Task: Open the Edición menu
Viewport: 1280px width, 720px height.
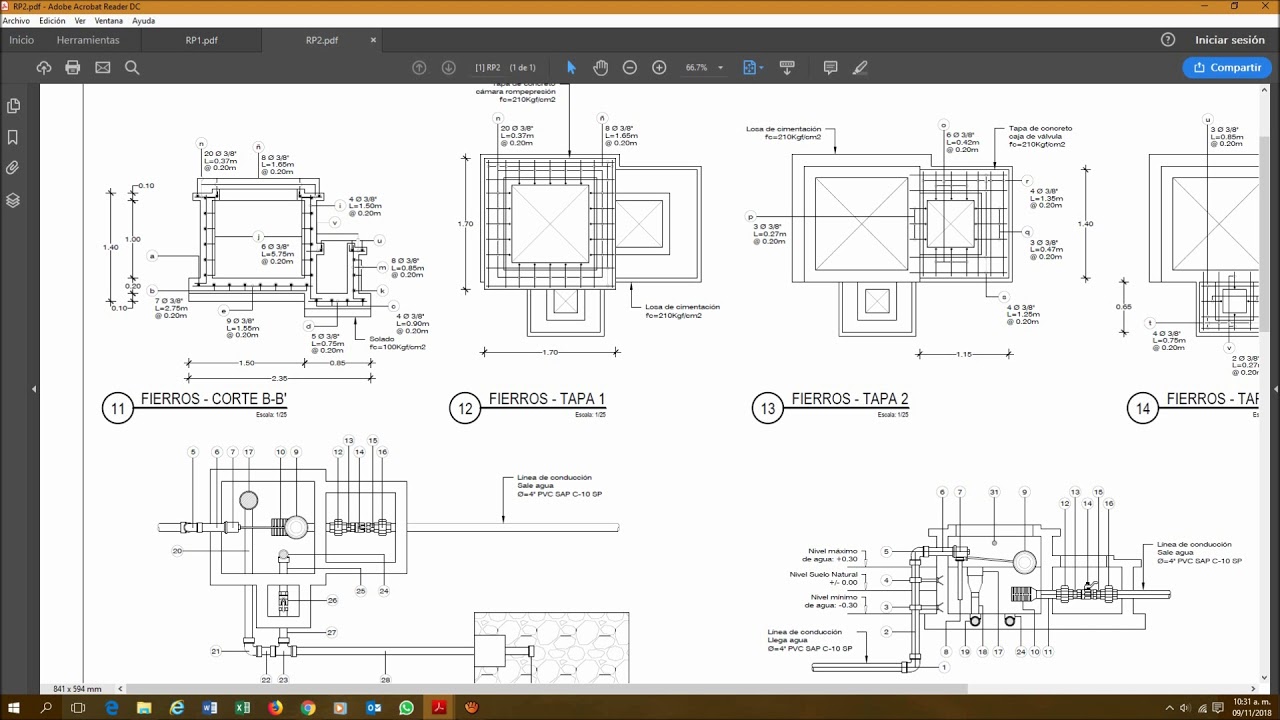Action: 52,20
